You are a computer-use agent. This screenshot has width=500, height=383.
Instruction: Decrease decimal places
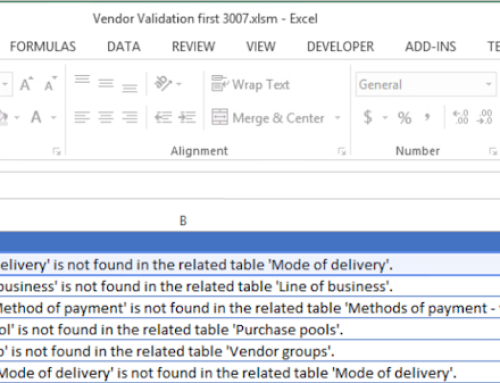click(x=484, y=117)
